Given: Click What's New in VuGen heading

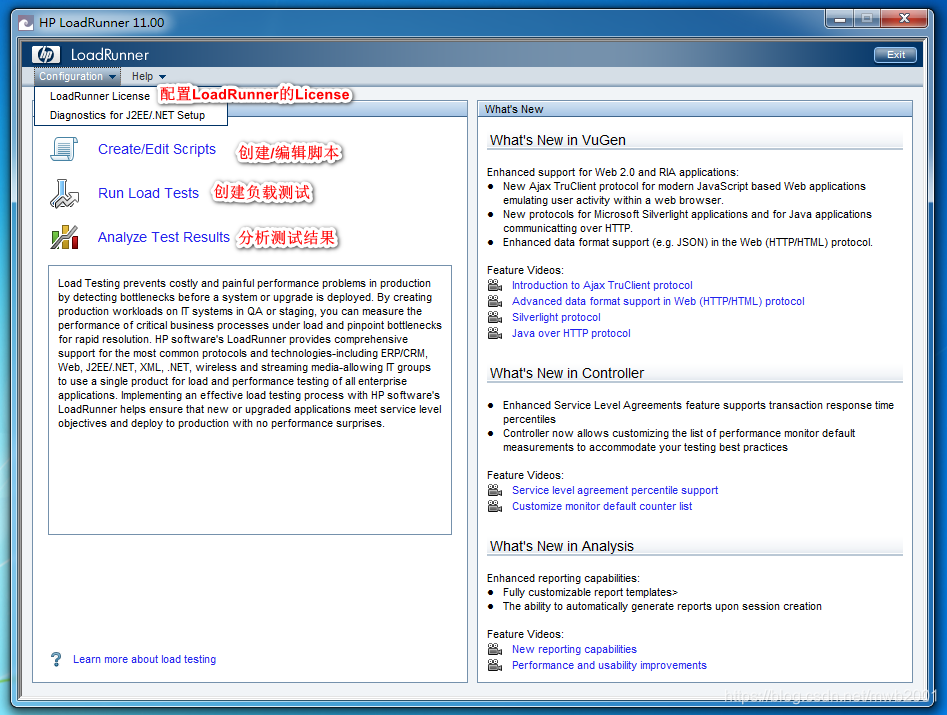Looking at the screenshot, I should (557, 140).
